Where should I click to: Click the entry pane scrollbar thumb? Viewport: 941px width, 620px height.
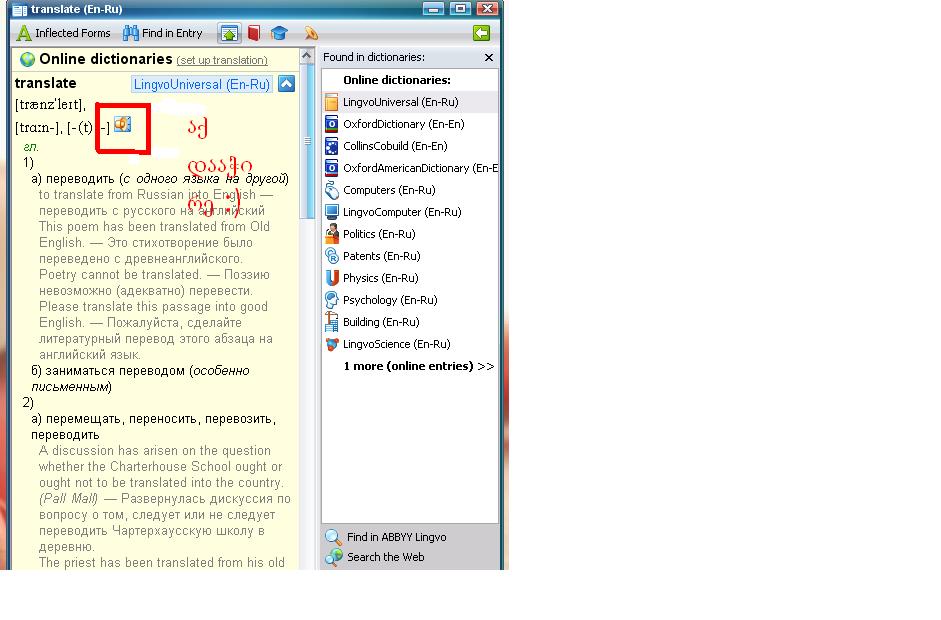pos(307,141)
